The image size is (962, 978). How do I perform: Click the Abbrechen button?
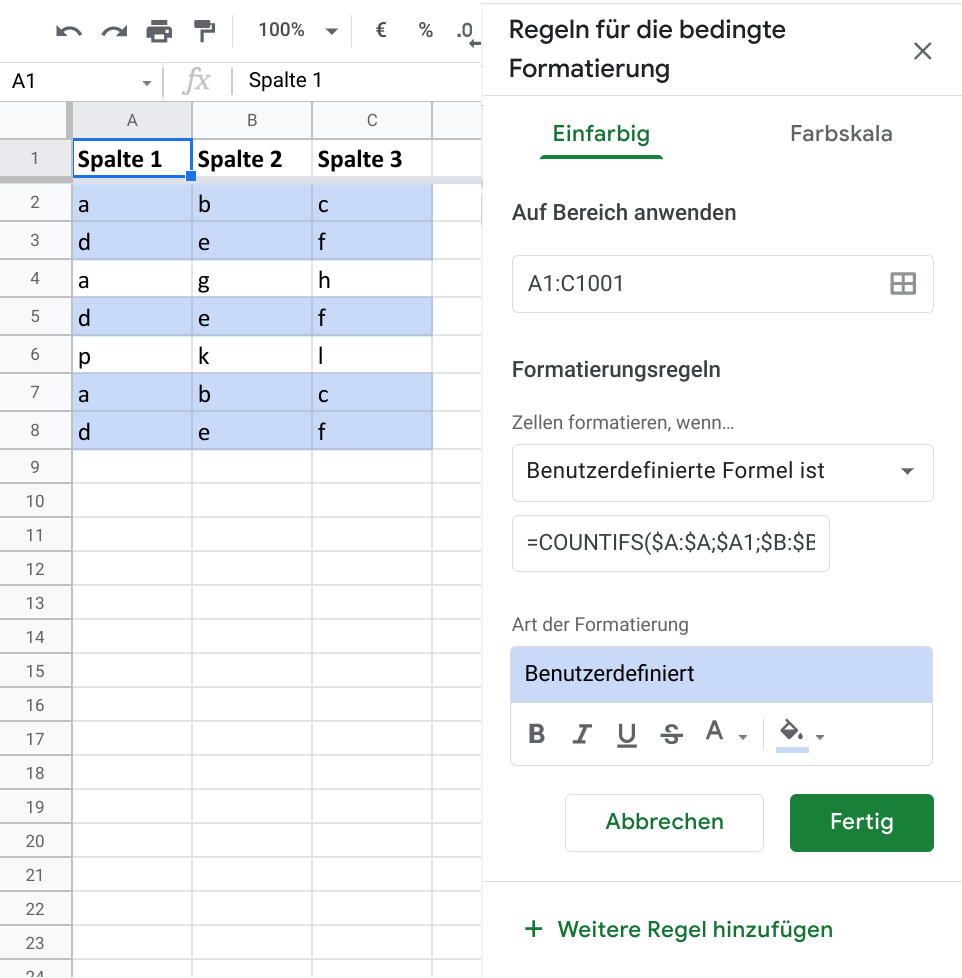664,822
